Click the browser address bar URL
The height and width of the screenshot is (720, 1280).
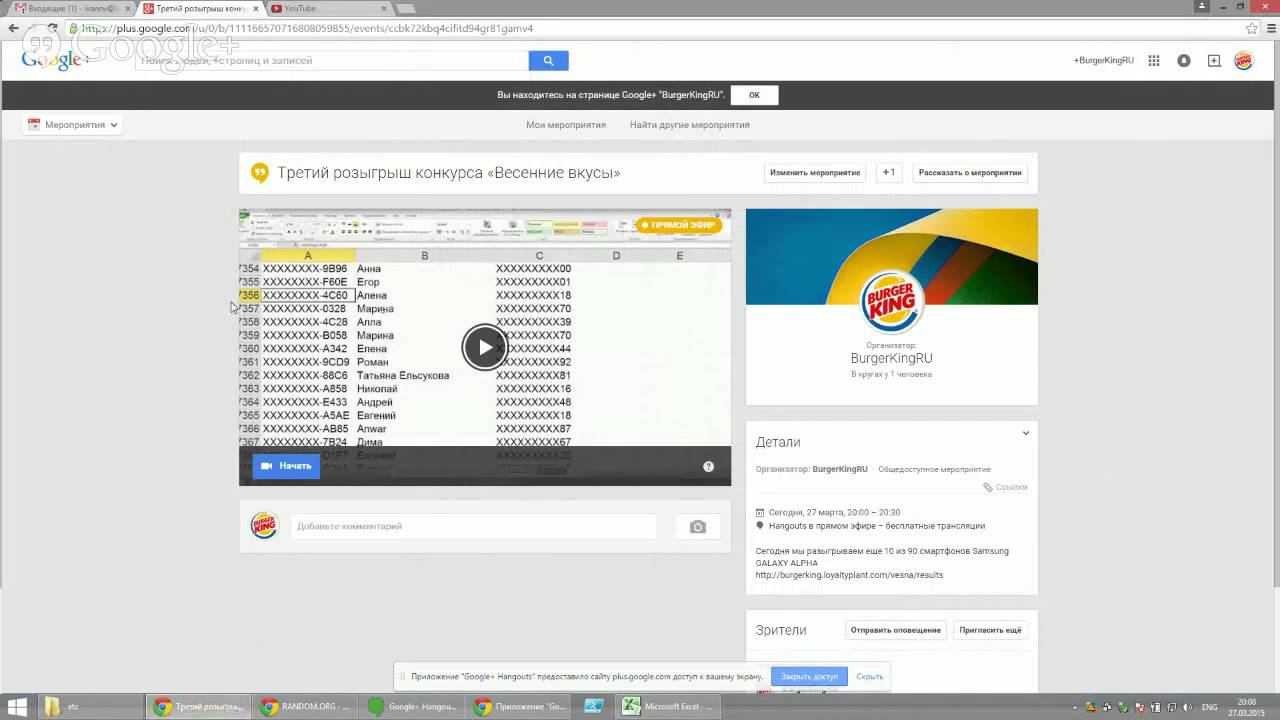[324, 28]
